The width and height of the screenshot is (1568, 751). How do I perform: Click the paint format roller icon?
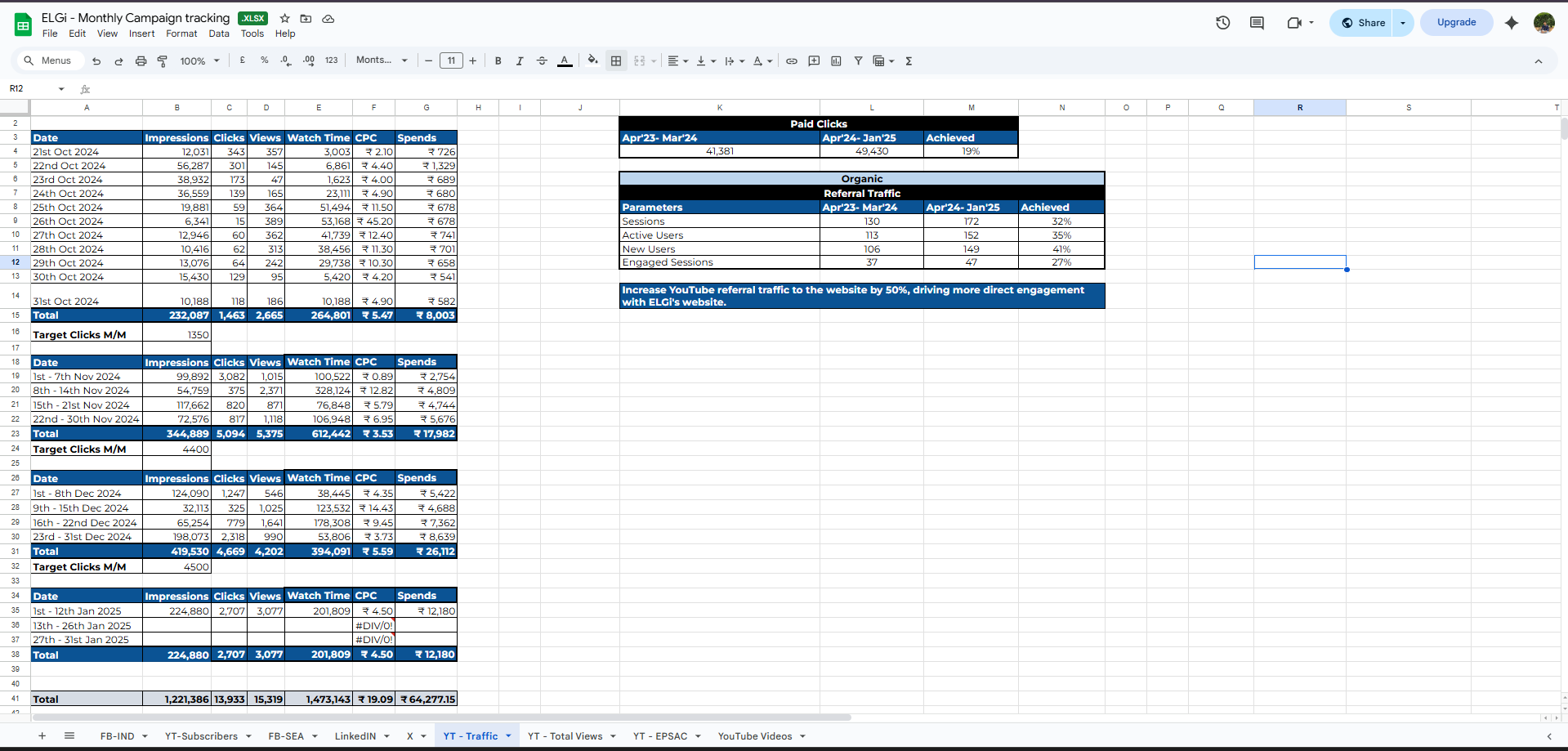click(x=163, y=60)
